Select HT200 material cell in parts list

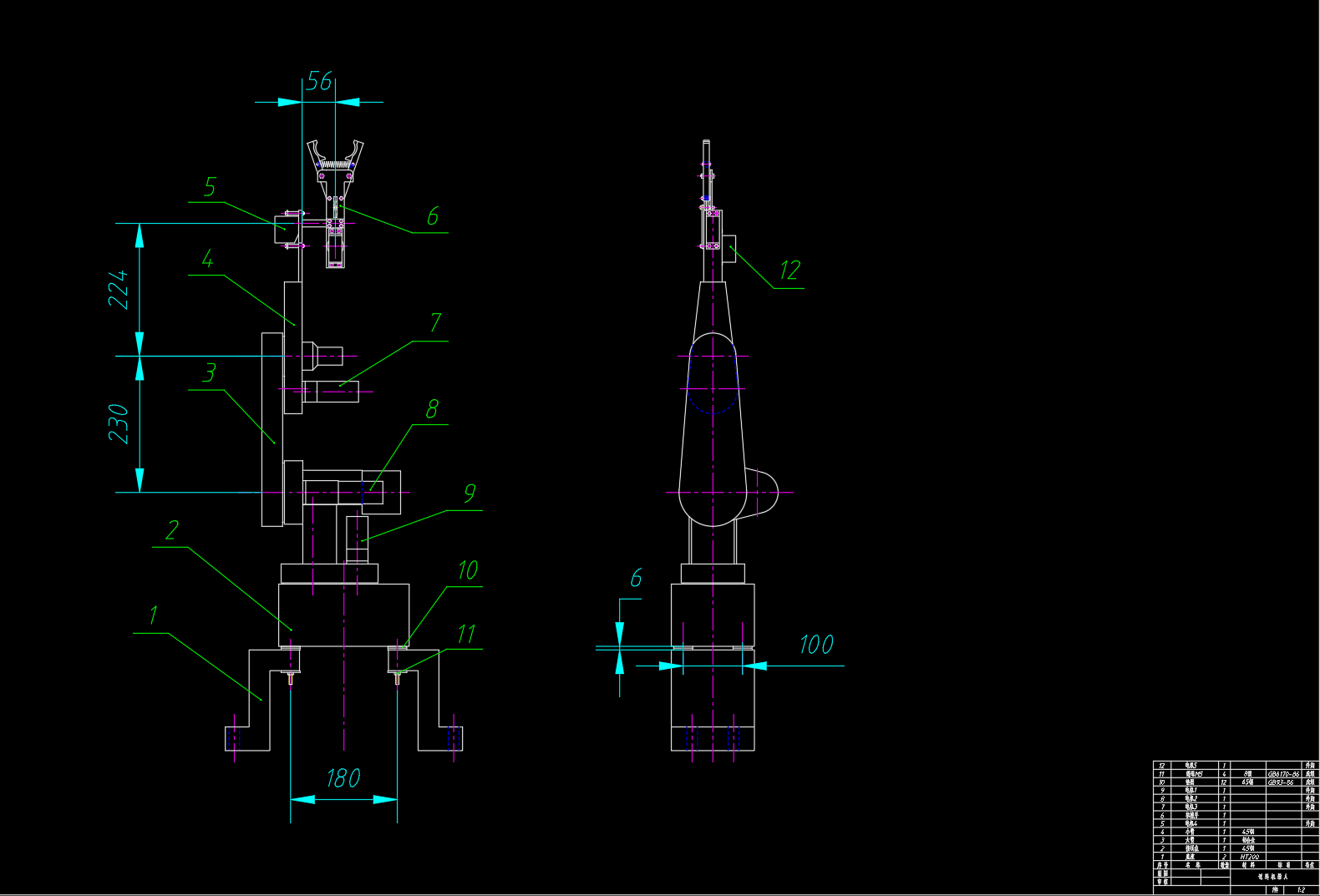click(x=1249, y=857)
